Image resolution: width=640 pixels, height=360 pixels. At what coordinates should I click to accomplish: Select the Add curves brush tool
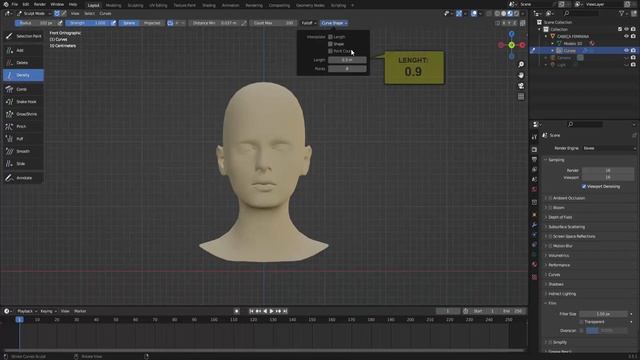click(x=23, y=50)
